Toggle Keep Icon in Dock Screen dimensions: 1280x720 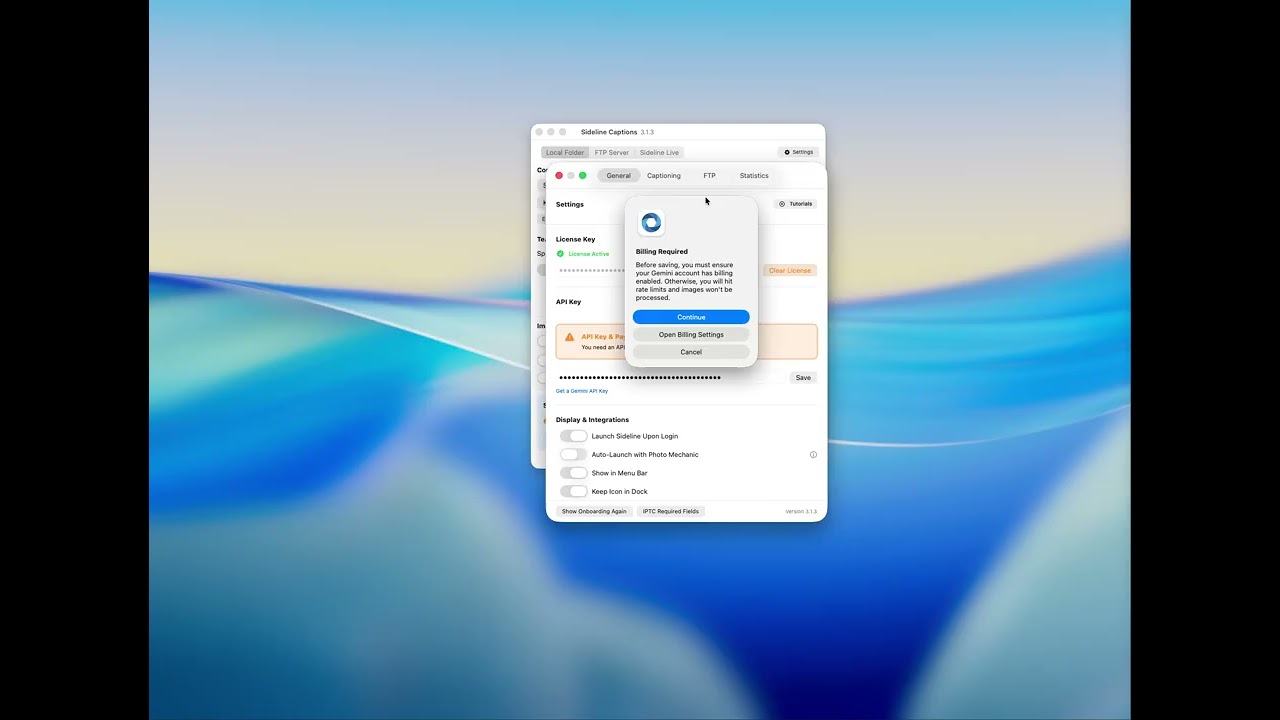click(573, 492)
